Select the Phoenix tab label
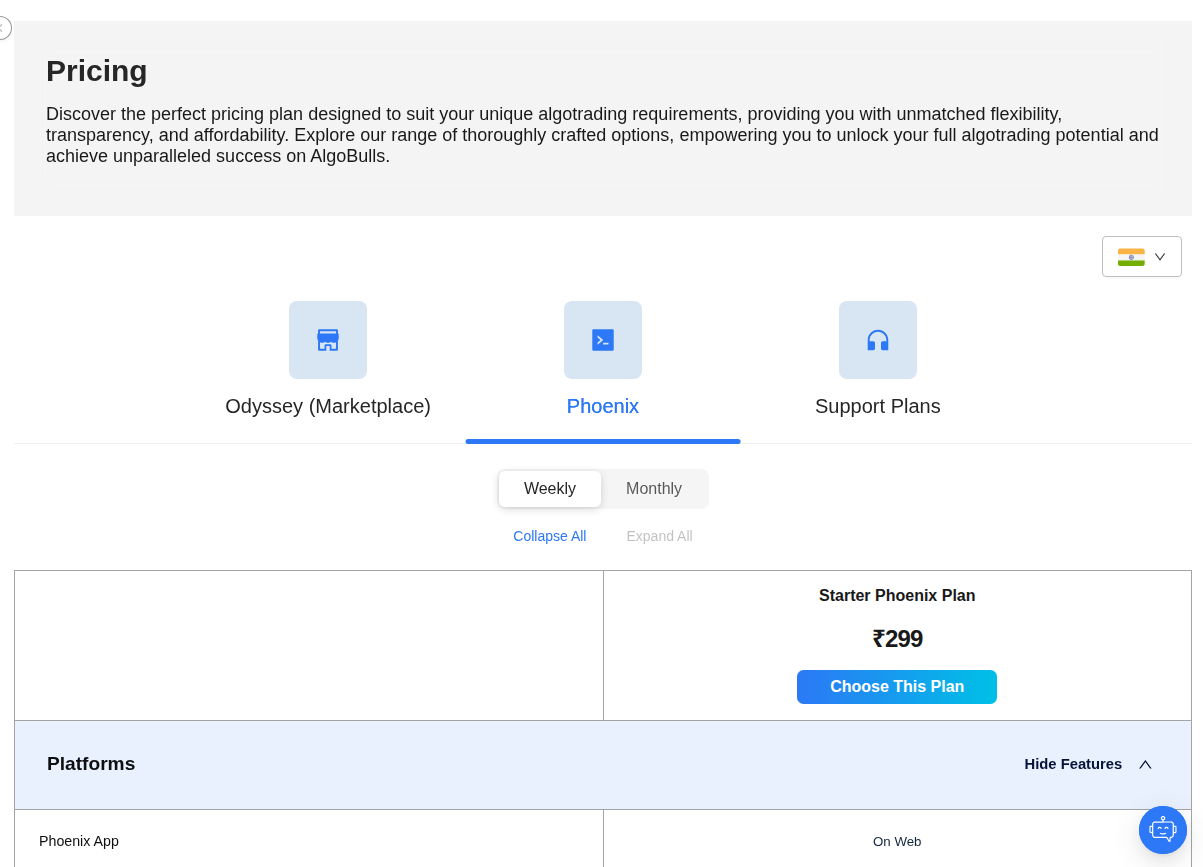Image resolution: width=1203 pixels, height=867 pixels. (603, 406)
